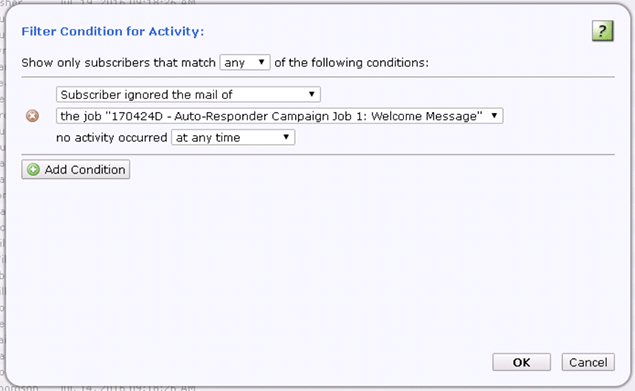This screenshot has width=635, height=391.
Task: Click the "no activity occurred" label
Action: (111, 138)
